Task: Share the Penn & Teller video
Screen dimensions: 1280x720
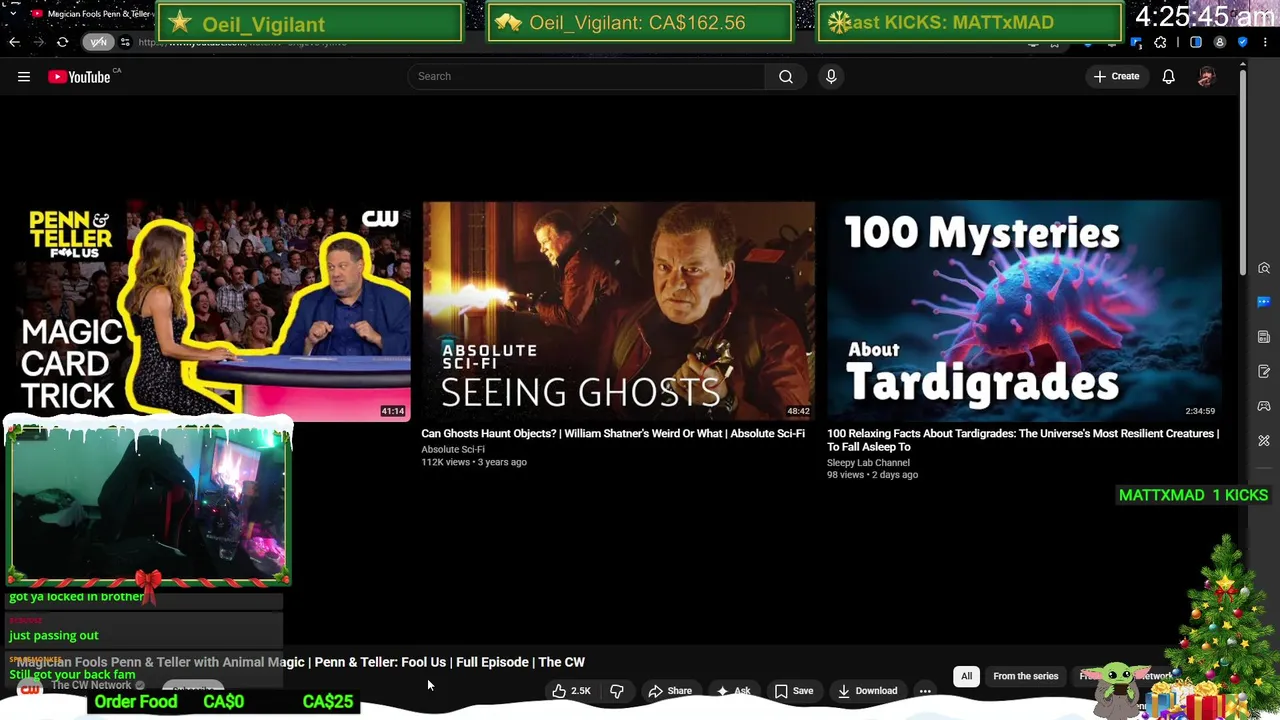Action: pos(670,691)
